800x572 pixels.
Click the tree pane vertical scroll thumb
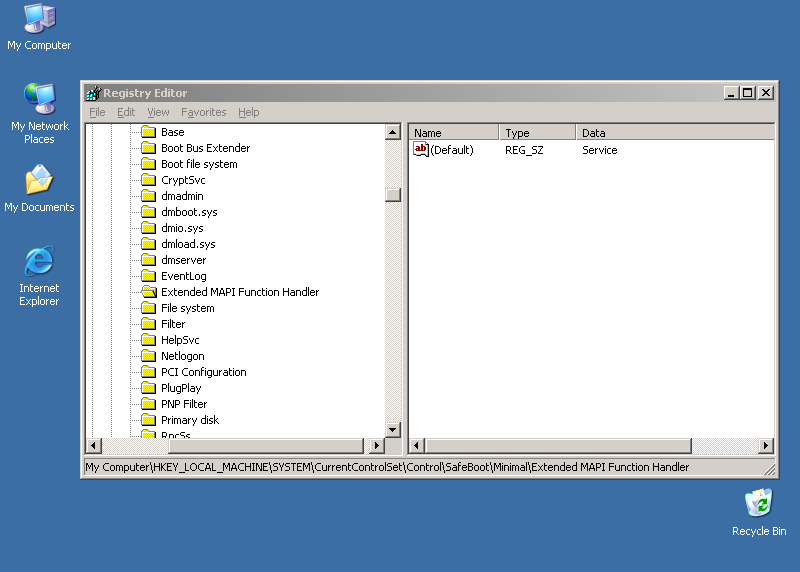[392, 195]
